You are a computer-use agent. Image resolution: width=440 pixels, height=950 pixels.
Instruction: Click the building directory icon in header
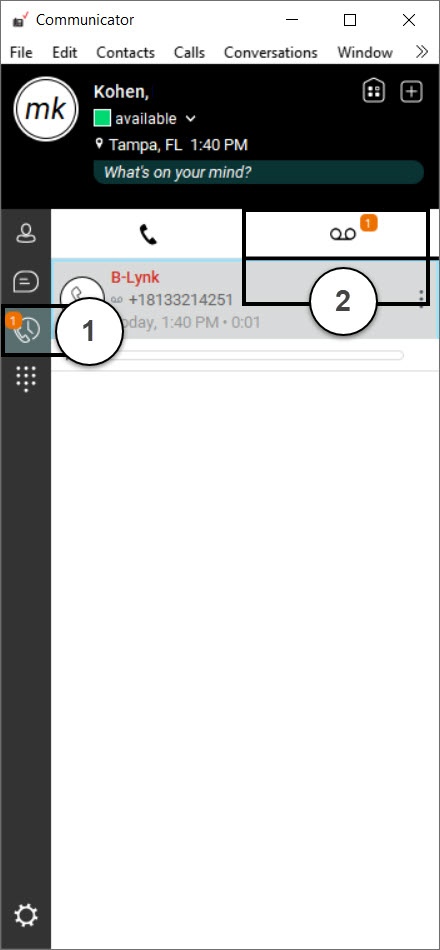coord(373,92)
